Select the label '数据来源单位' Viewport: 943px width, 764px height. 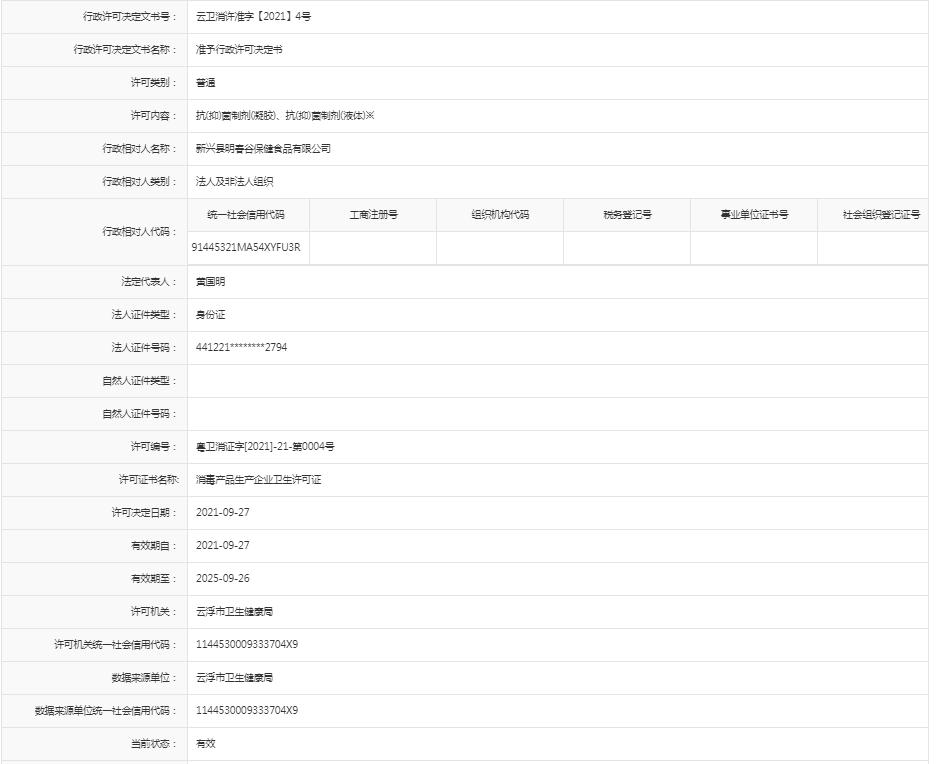(144, 678)
